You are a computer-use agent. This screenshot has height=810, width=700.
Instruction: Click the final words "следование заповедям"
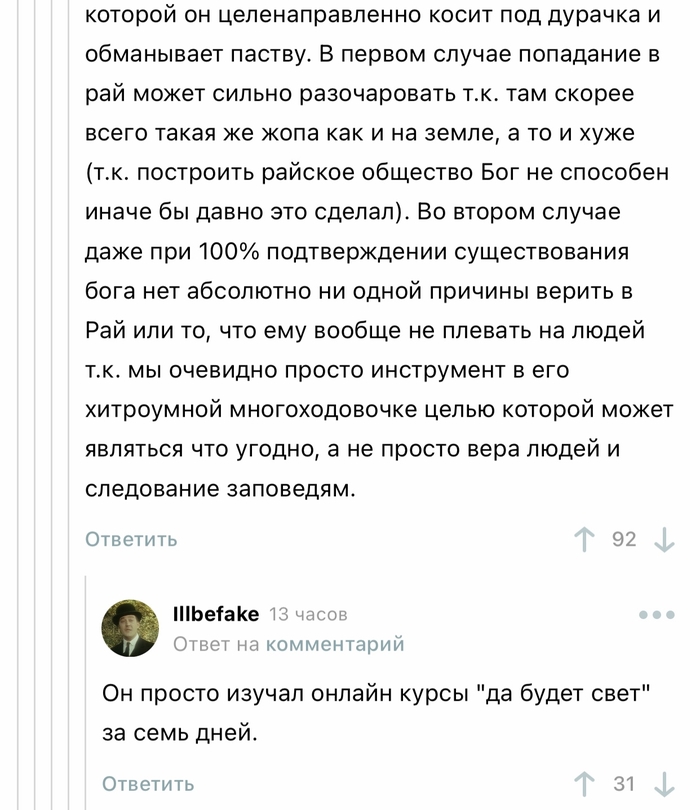(220, 489)
